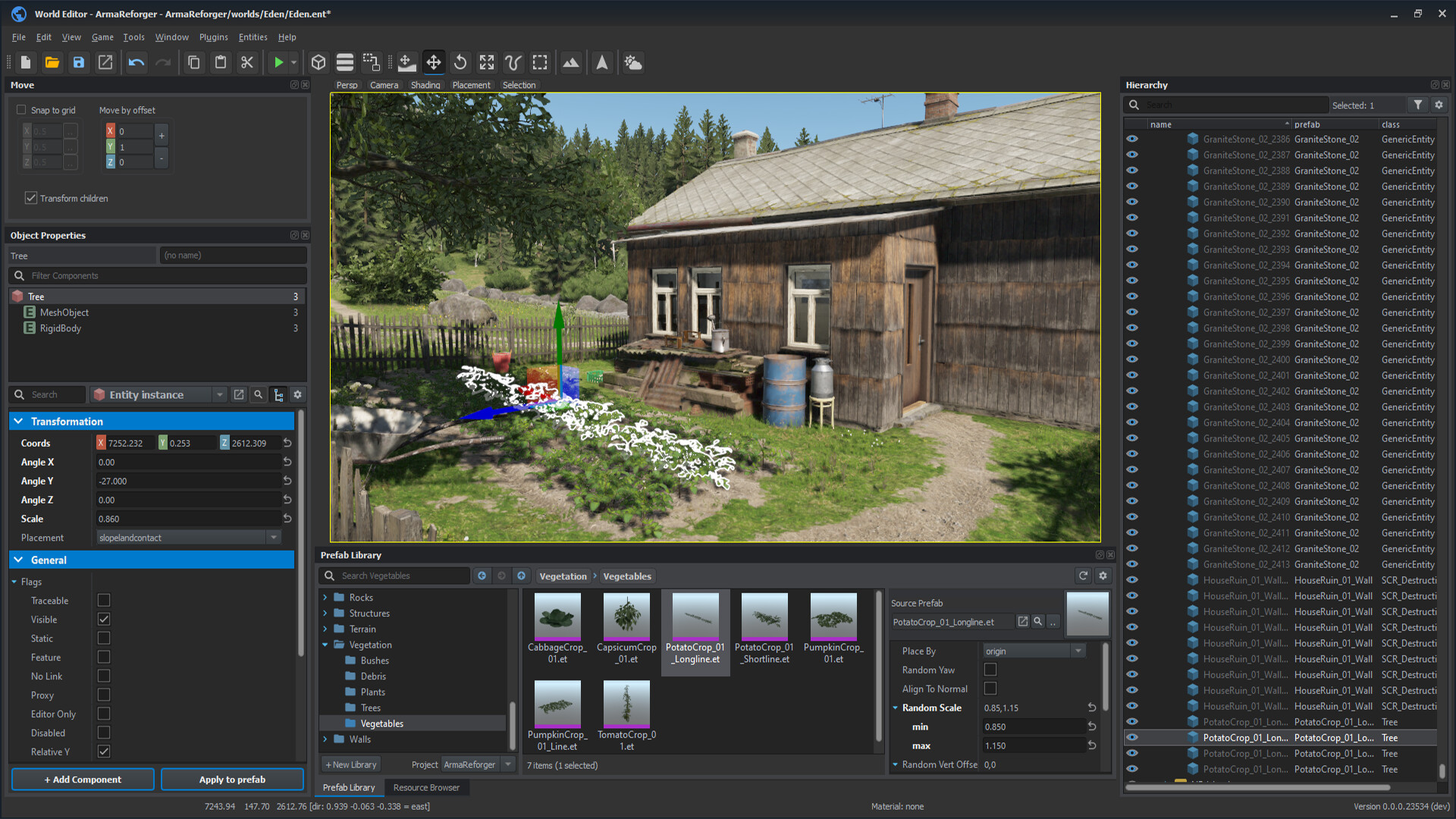The width and height of the screenshot is (1456, 819).
Task: Undo the last edit
Action: point(136,62)
